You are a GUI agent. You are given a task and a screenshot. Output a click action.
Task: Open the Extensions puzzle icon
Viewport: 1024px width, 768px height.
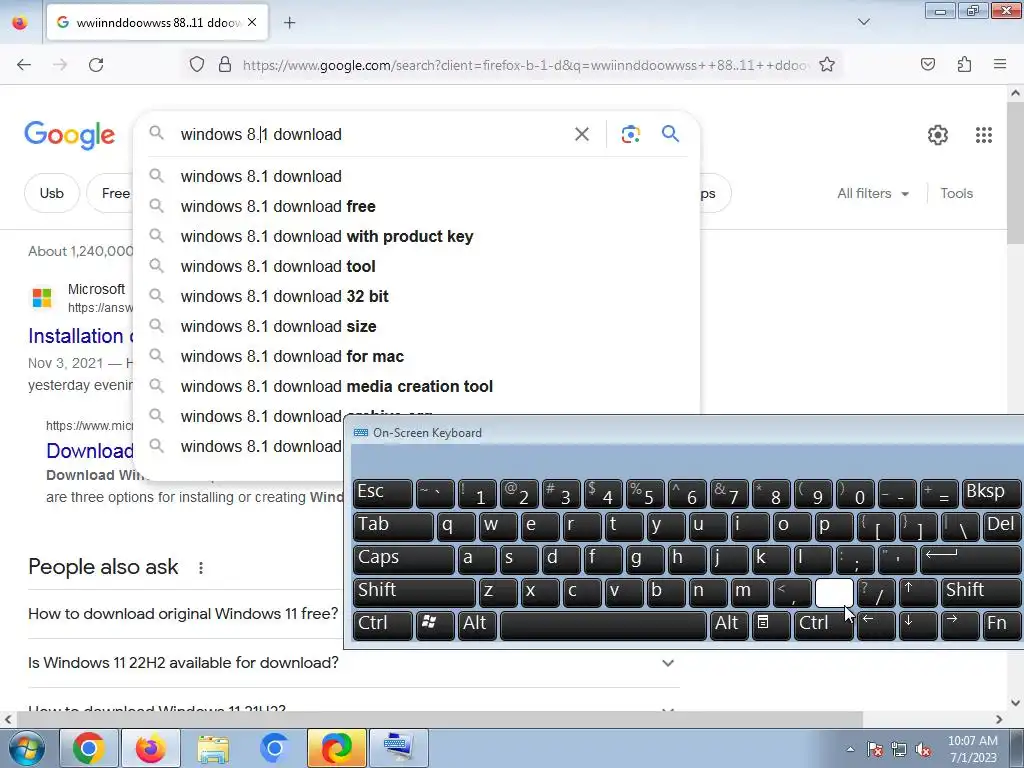pos(964,65)
